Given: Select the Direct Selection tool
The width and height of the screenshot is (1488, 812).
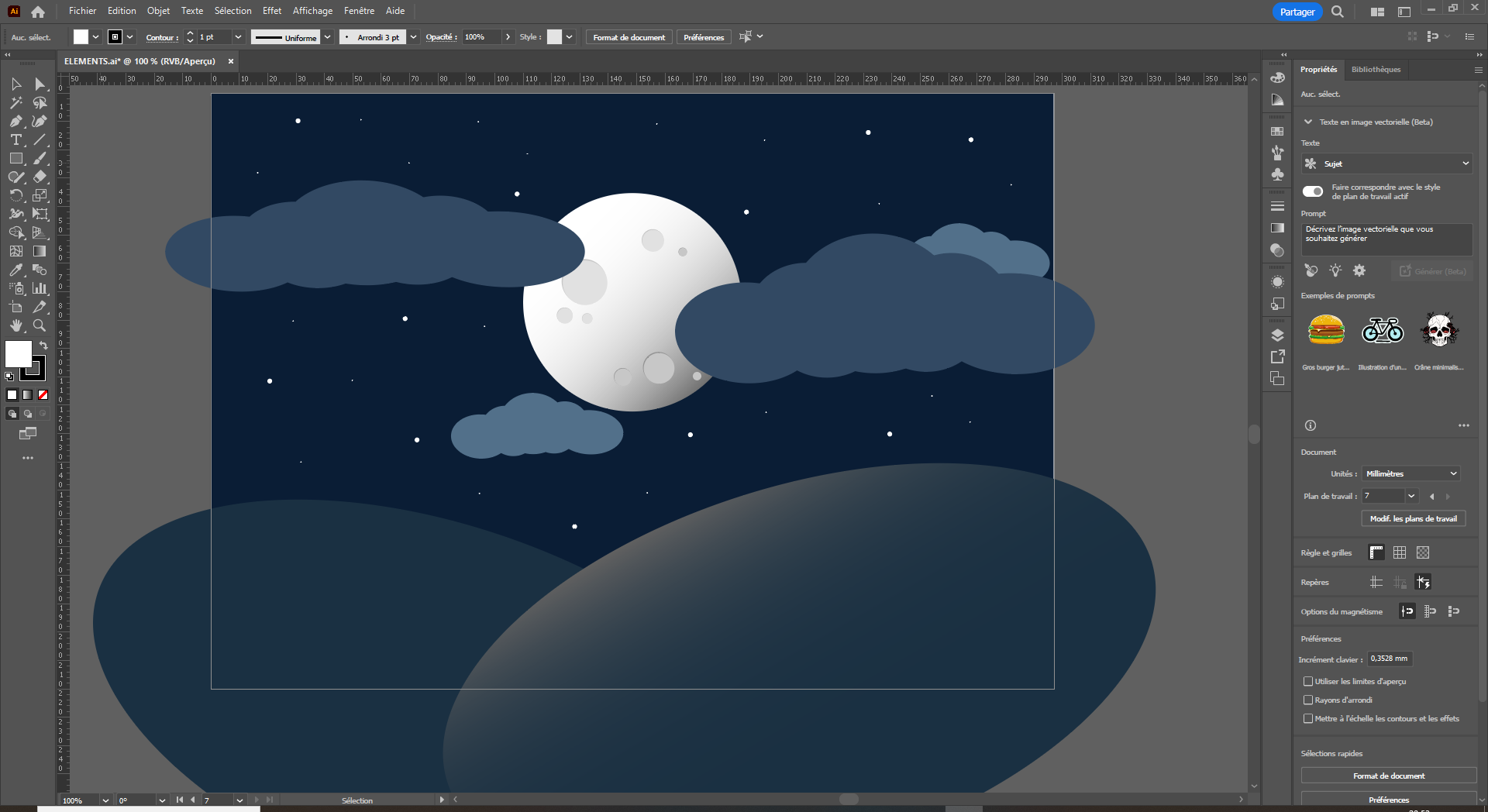Looking at the screenshot, I should (x=40, y=84).
